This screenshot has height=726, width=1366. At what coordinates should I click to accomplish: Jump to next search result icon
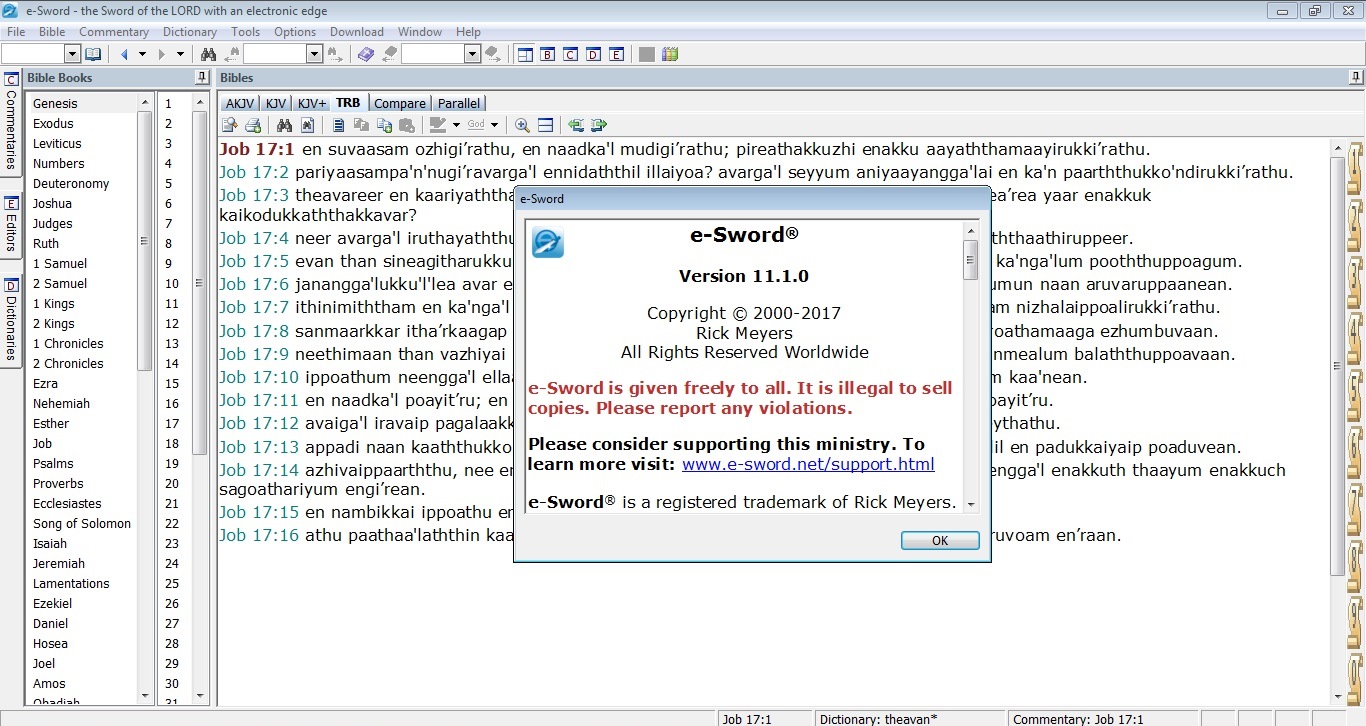tap(335, 54)
